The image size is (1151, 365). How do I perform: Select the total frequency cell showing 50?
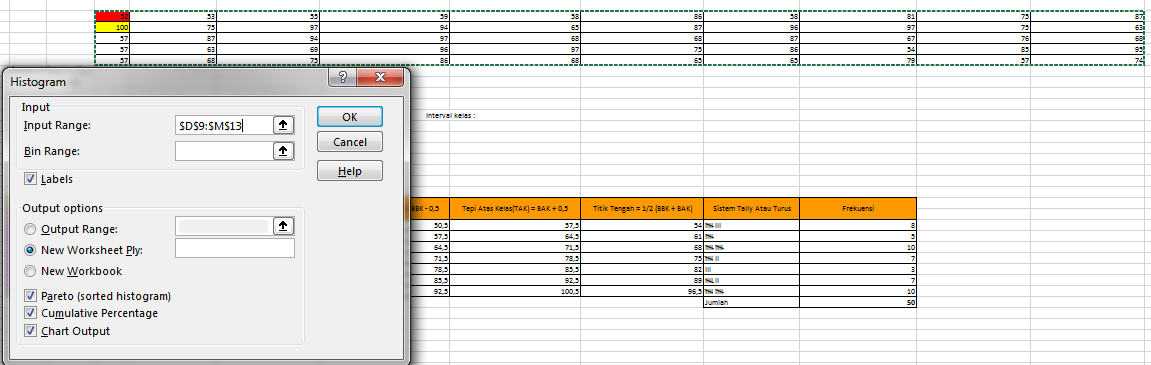point(858,303)
